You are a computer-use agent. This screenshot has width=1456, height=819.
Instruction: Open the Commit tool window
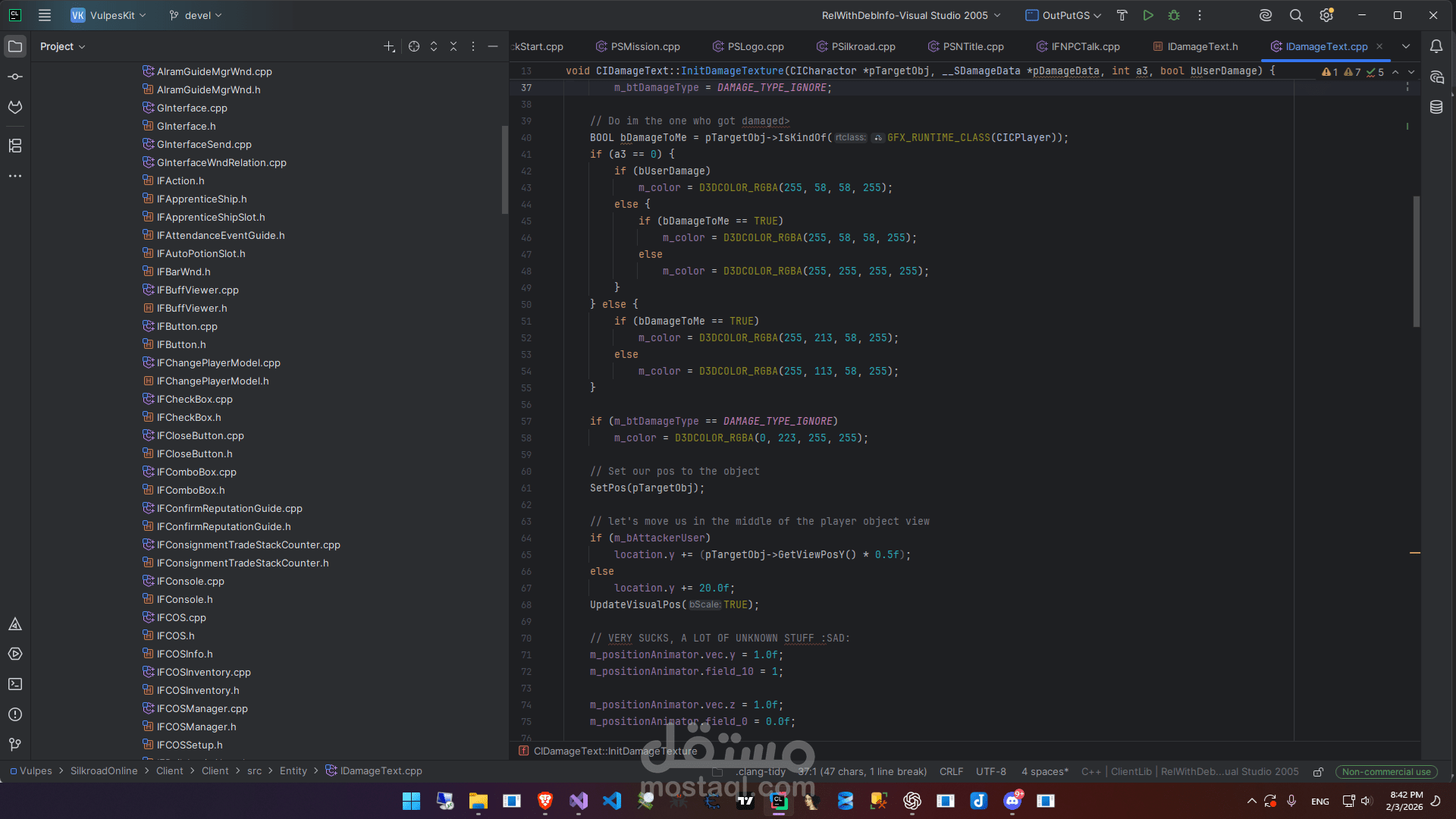(x=15, y=76)
